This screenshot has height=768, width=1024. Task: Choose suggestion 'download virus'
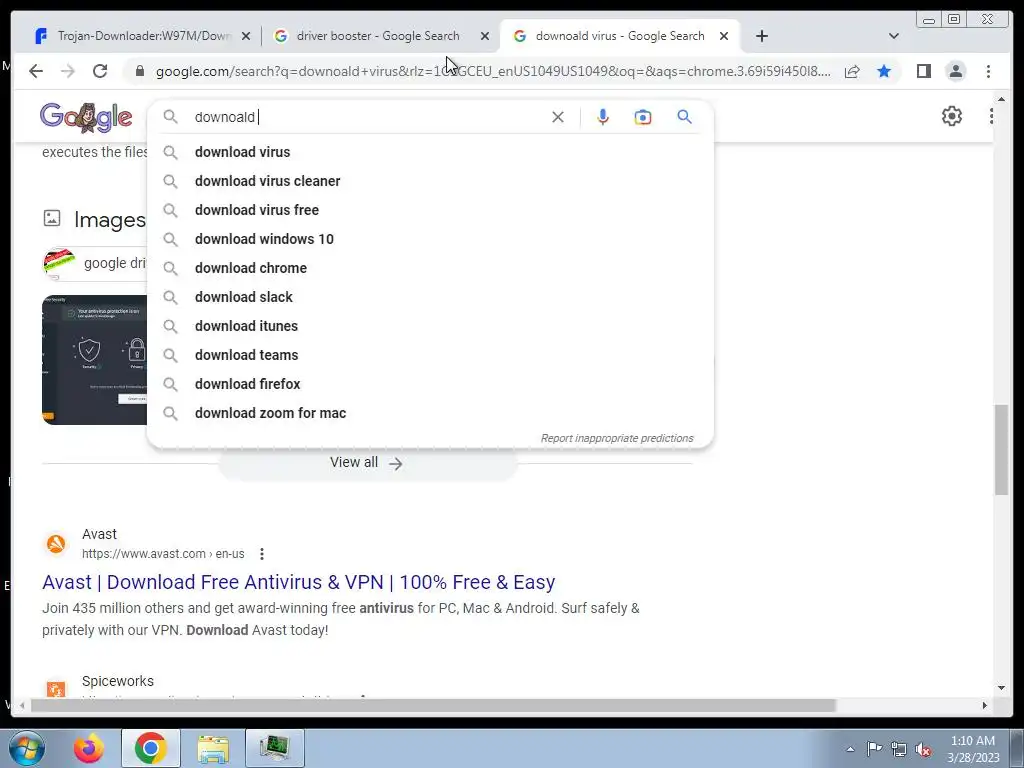click(430, 152)
